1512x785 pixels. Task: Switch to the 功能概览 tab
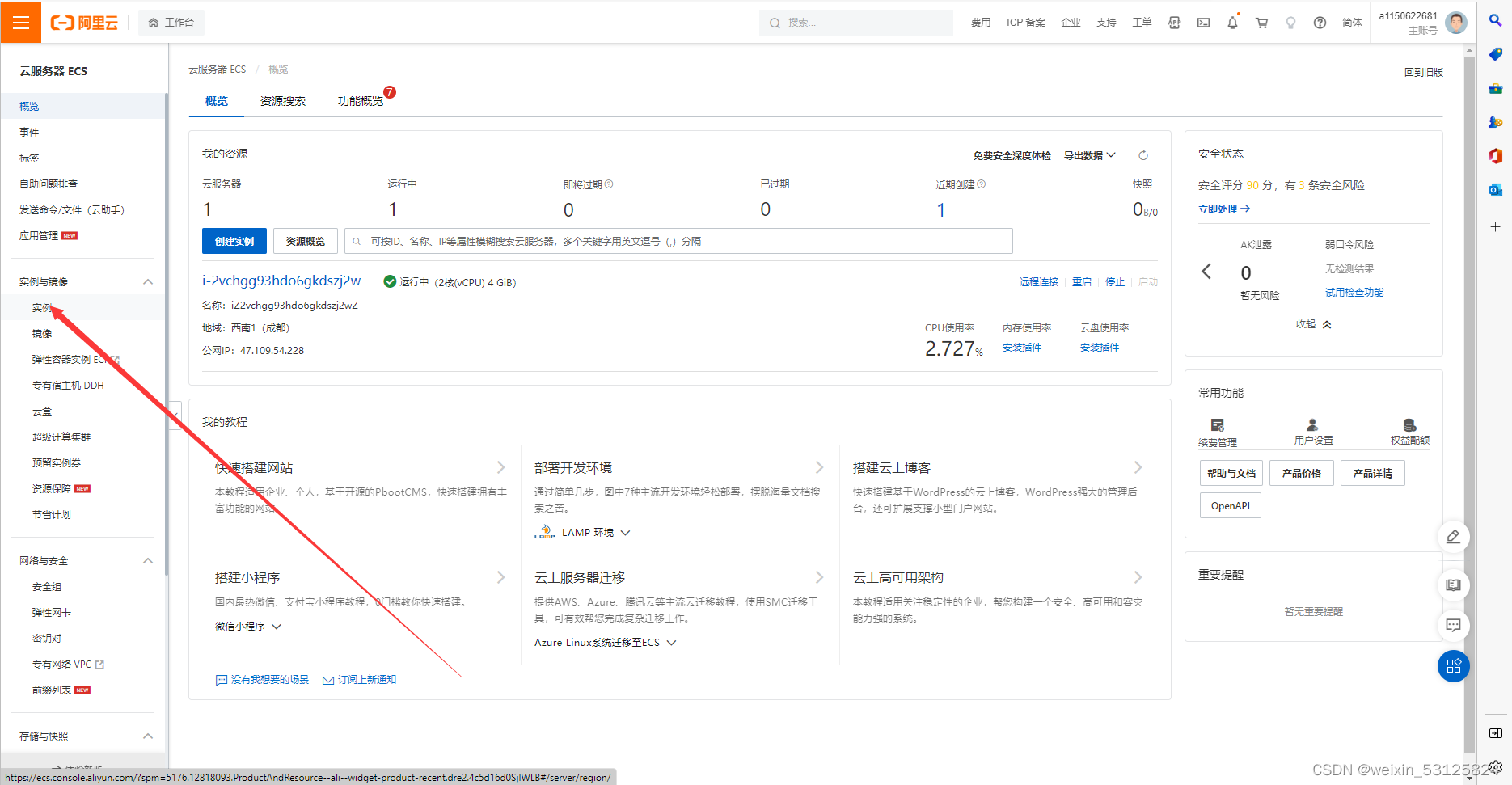click(361, 101)
